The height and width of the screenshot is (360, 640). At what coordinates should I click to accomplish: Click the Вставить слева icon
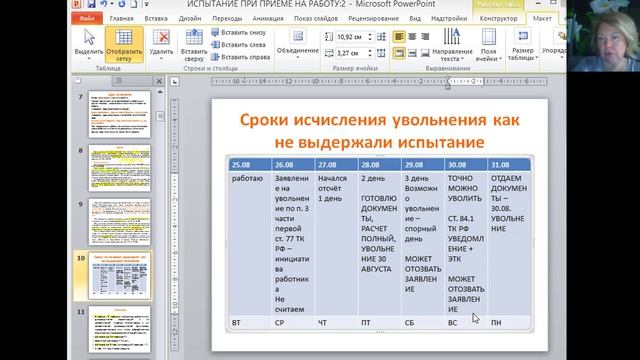tap(215, 44)
